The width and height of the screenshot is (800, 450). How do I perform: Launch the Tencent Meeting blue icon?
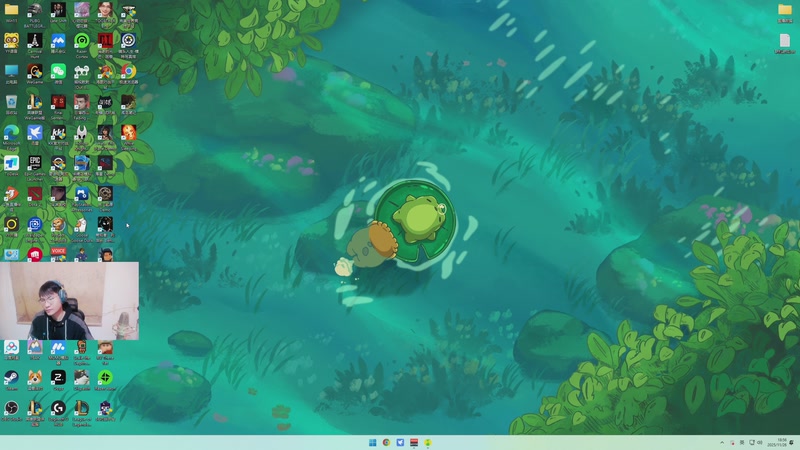tap(58, 42)
